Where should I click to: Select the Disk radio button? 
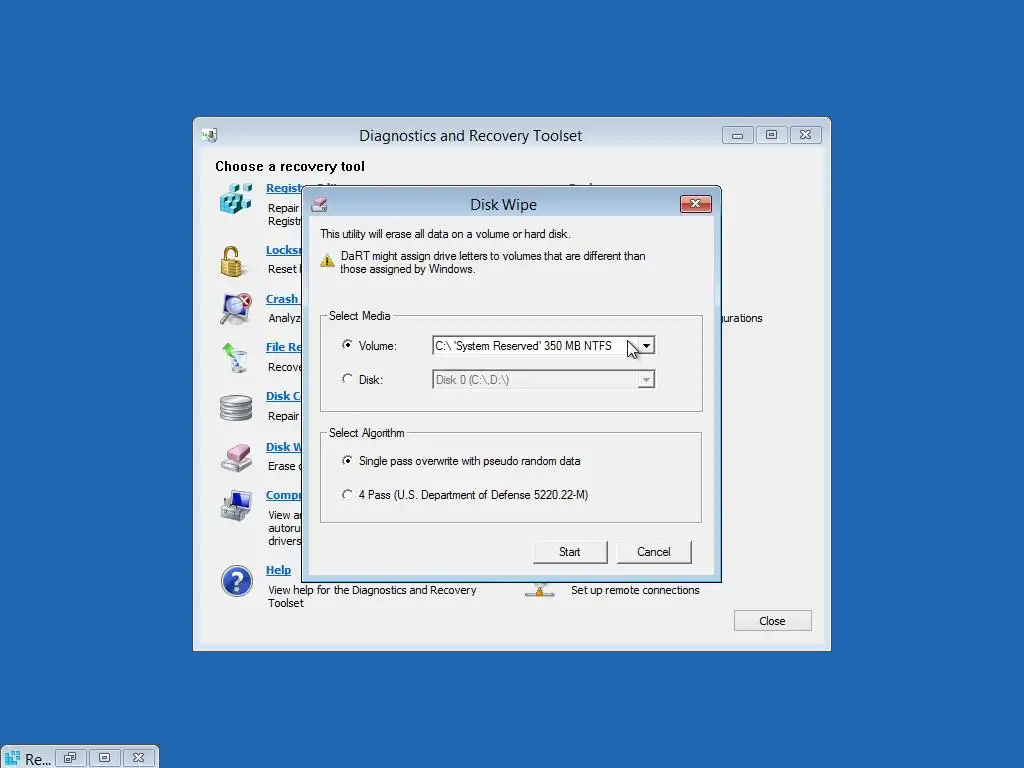click(x=347, y=379)
